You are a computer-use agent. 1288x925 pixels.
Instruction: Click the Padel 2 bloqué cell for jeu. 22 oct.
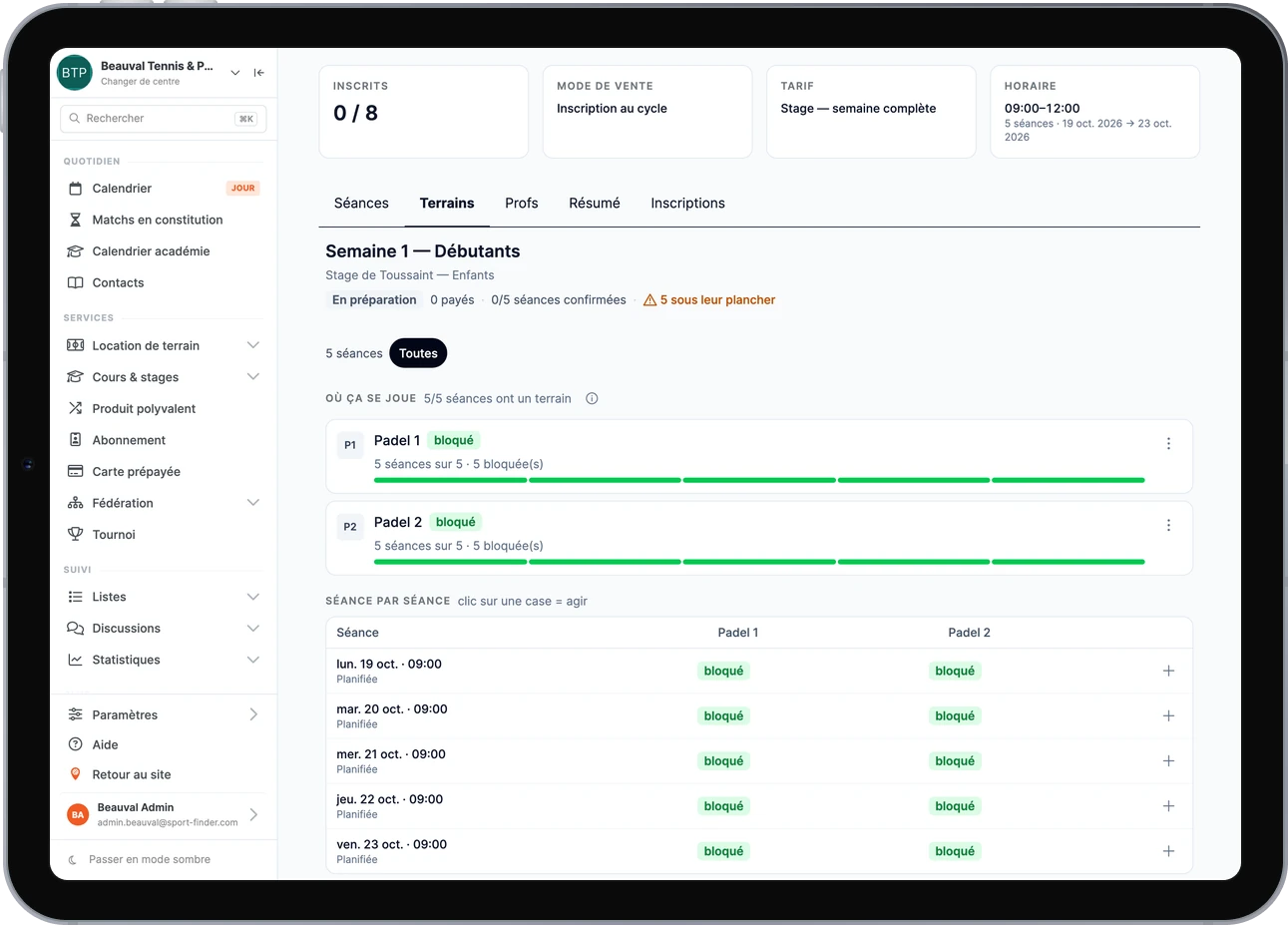click(955, 806)
